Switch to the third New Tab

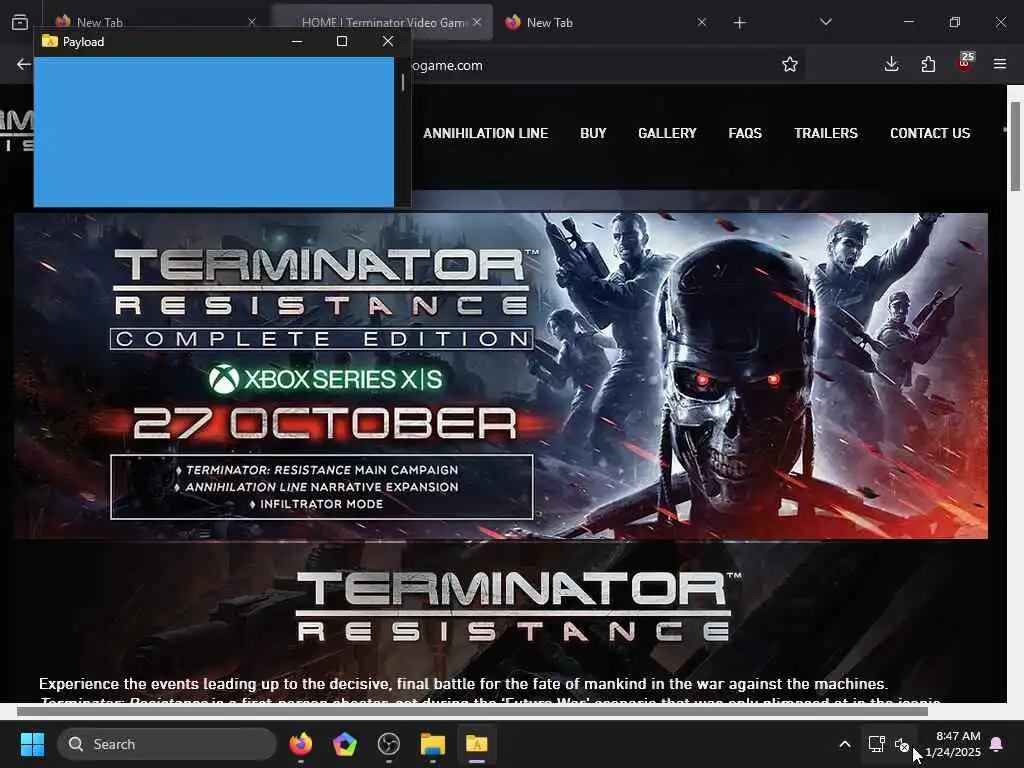tap(604, 22)
